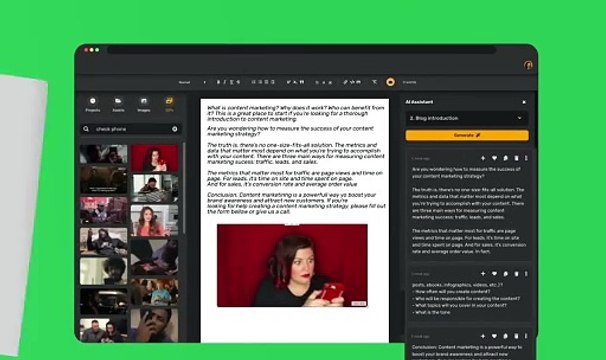Delete the 'posts, ebooks, infographics' result
This screenshot has height=360, width=606.
click(x=516, y=273)
